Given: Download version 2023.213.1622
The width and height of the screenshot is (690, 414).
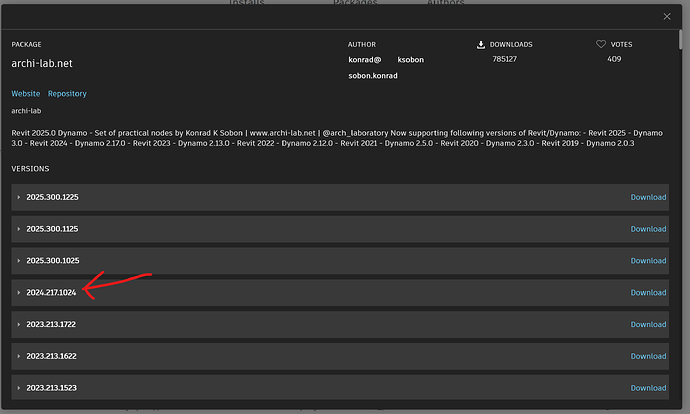Looking at the screenshot, I should point(648,356).
